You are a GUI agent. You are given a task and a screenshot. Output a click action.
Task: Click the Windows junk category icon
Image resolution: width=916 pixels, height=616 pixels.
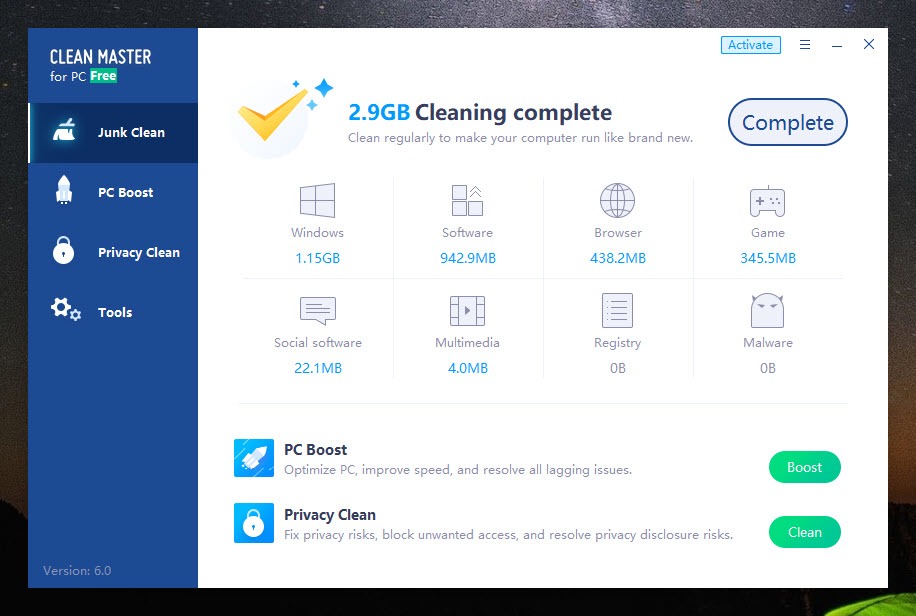coord(317,201)
